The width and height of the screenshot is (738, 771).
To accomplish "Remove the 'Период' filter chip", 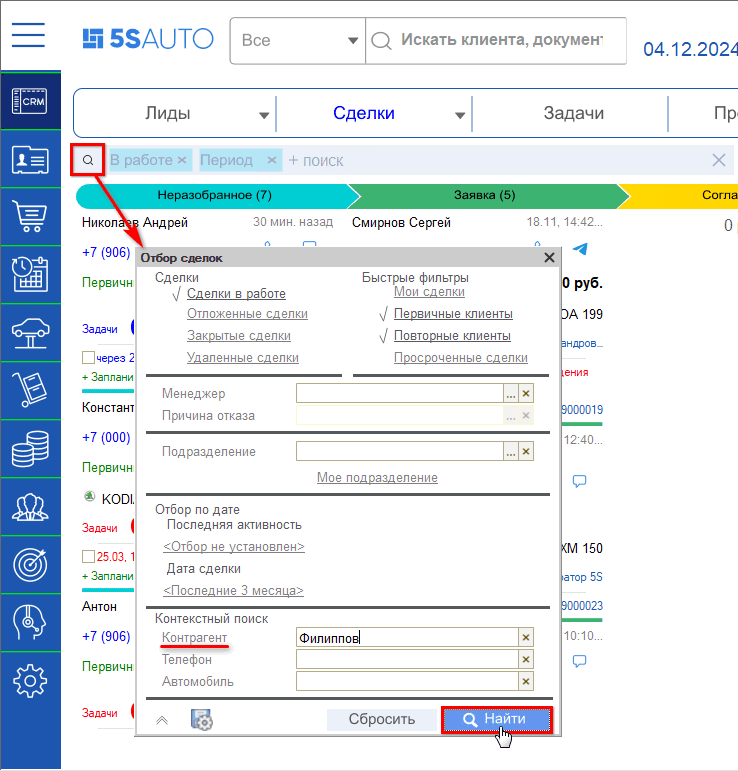I will tap(272, 160).
